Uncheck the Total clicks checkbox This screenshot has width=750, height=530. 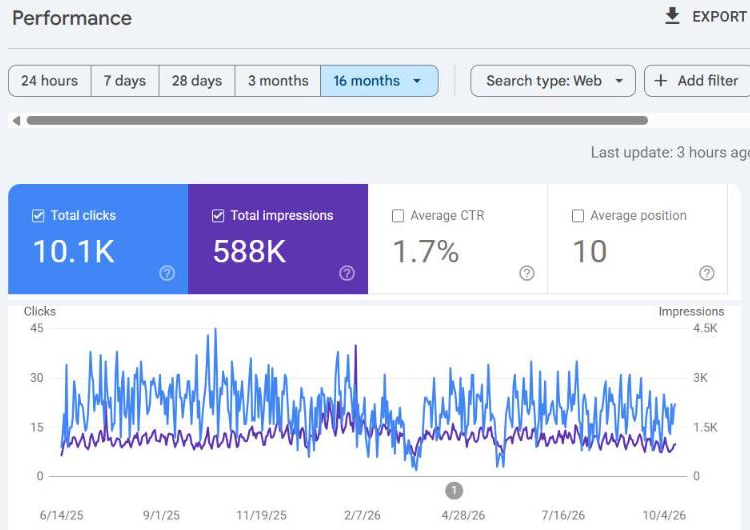pos(38,216)
